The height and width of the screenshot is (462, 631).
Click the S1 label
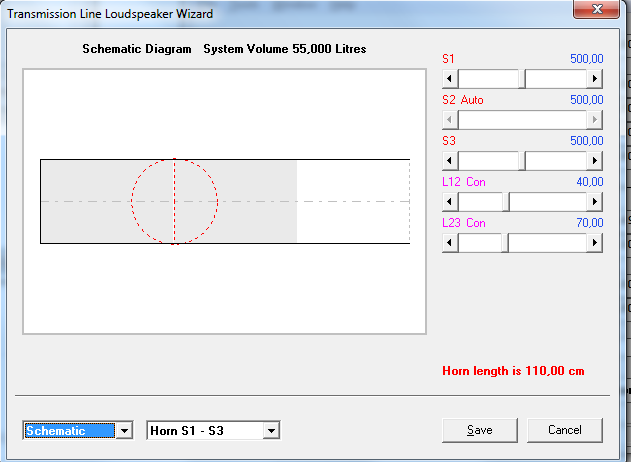(x=448, y=59)
